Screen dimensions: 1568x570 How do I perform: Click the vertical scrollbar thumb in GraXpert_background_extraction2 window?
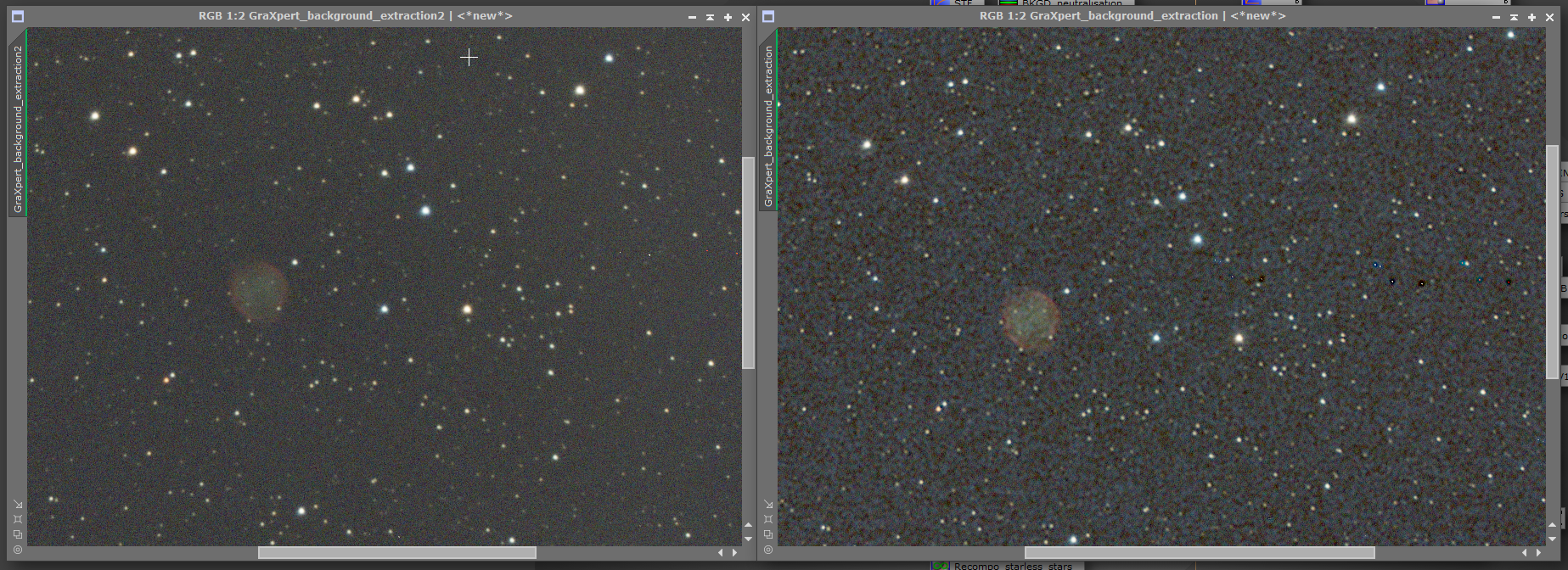pyautogui.click(x=748, y=263)
